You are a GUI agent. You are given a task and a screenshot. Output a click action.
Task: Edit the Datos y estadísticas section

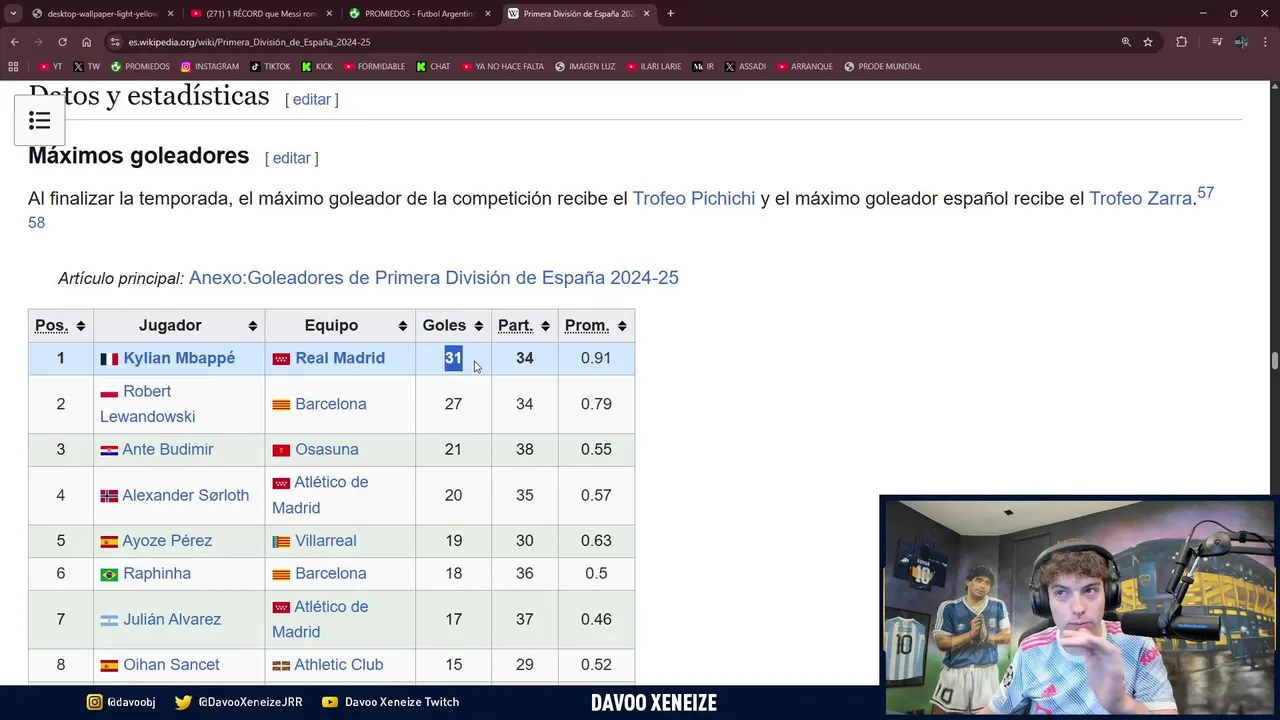tap(312, 99)
